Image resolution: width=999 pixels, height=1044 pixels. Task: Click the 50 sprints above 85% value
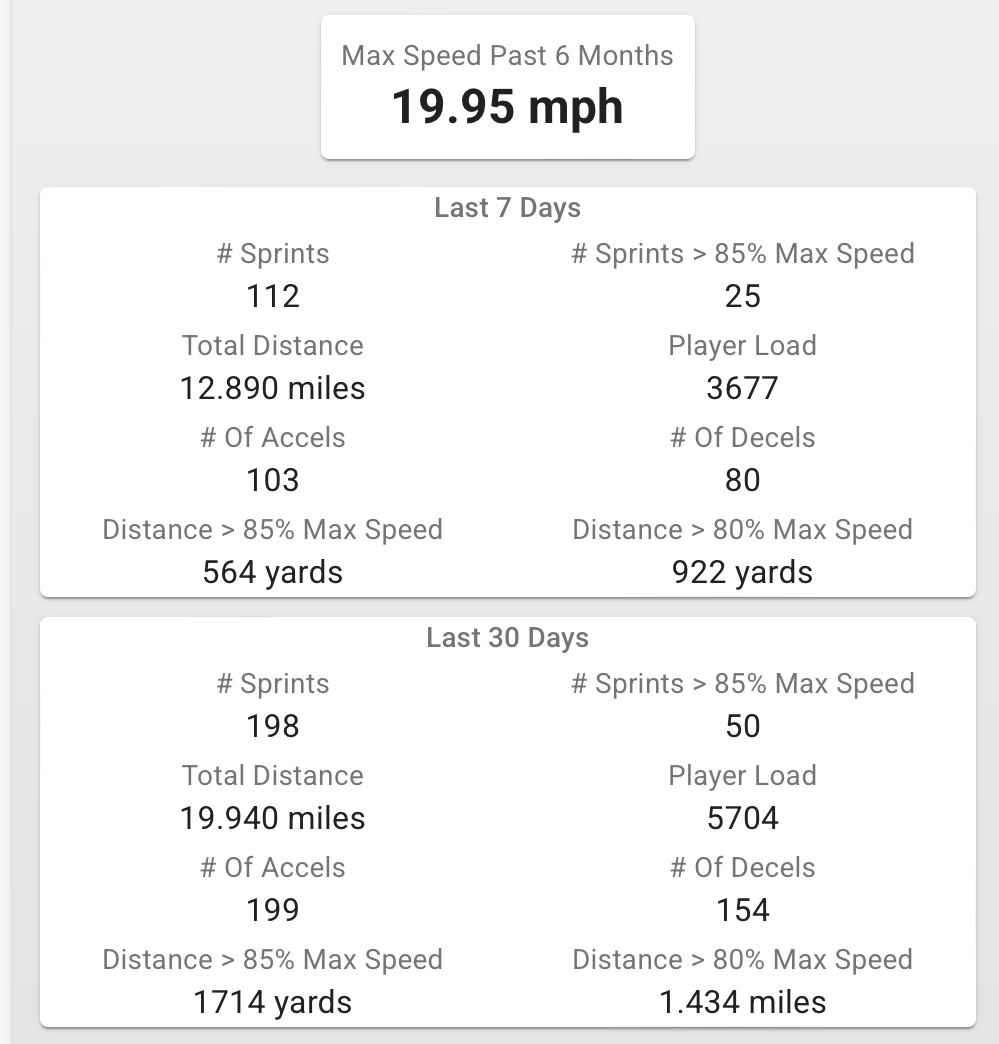(x=742, y=726)
